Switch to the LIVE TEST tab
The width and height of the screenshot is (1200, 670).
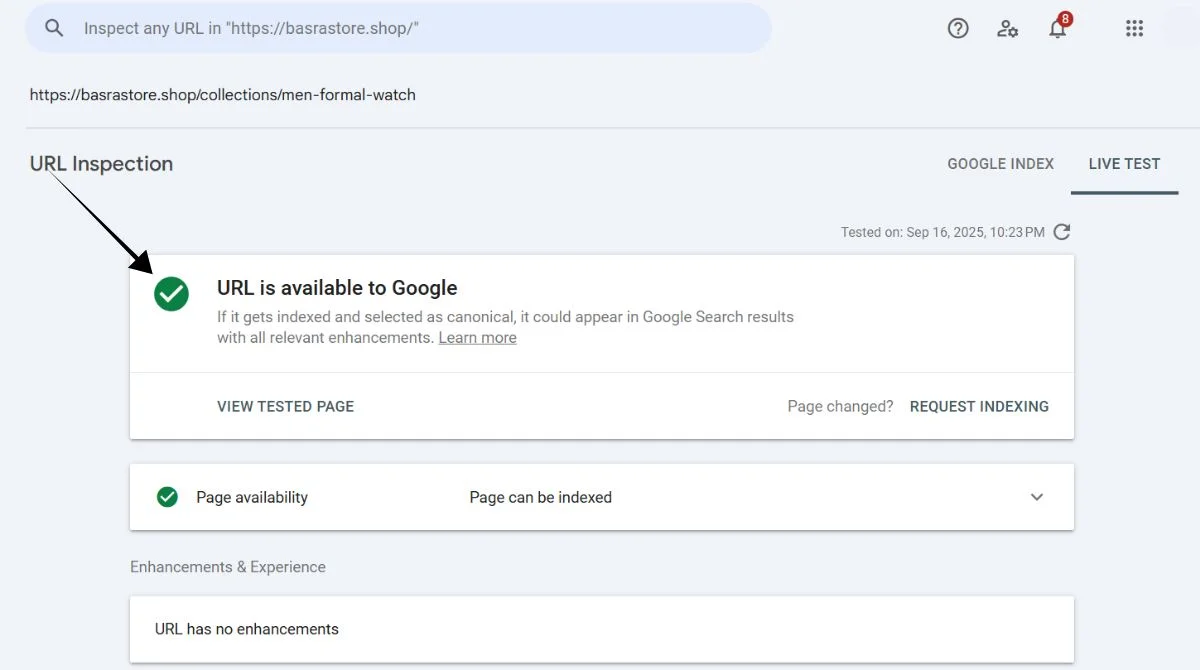click(1124, 164)
